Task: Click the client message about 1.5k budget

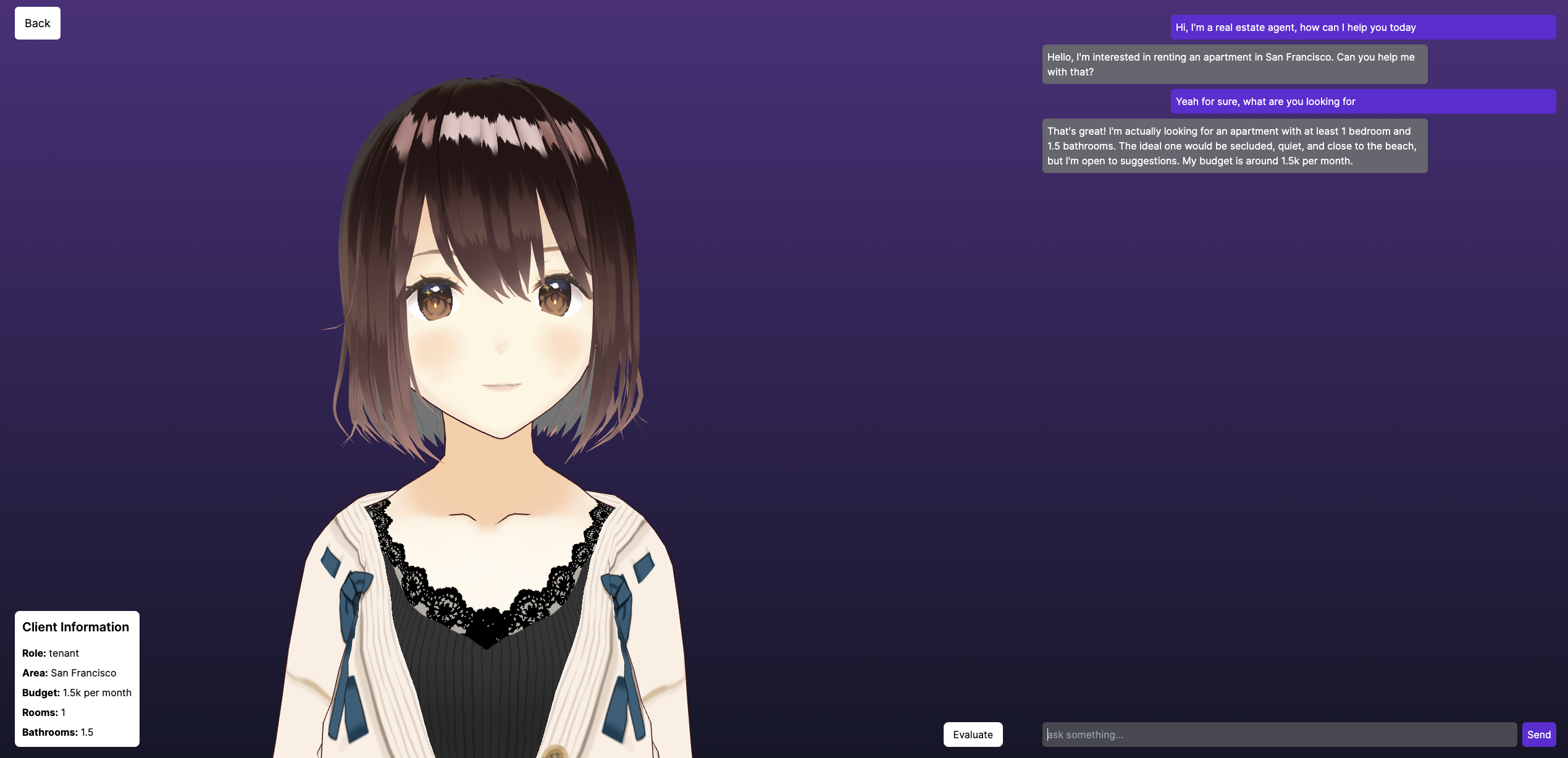Action: [1234, 146]
